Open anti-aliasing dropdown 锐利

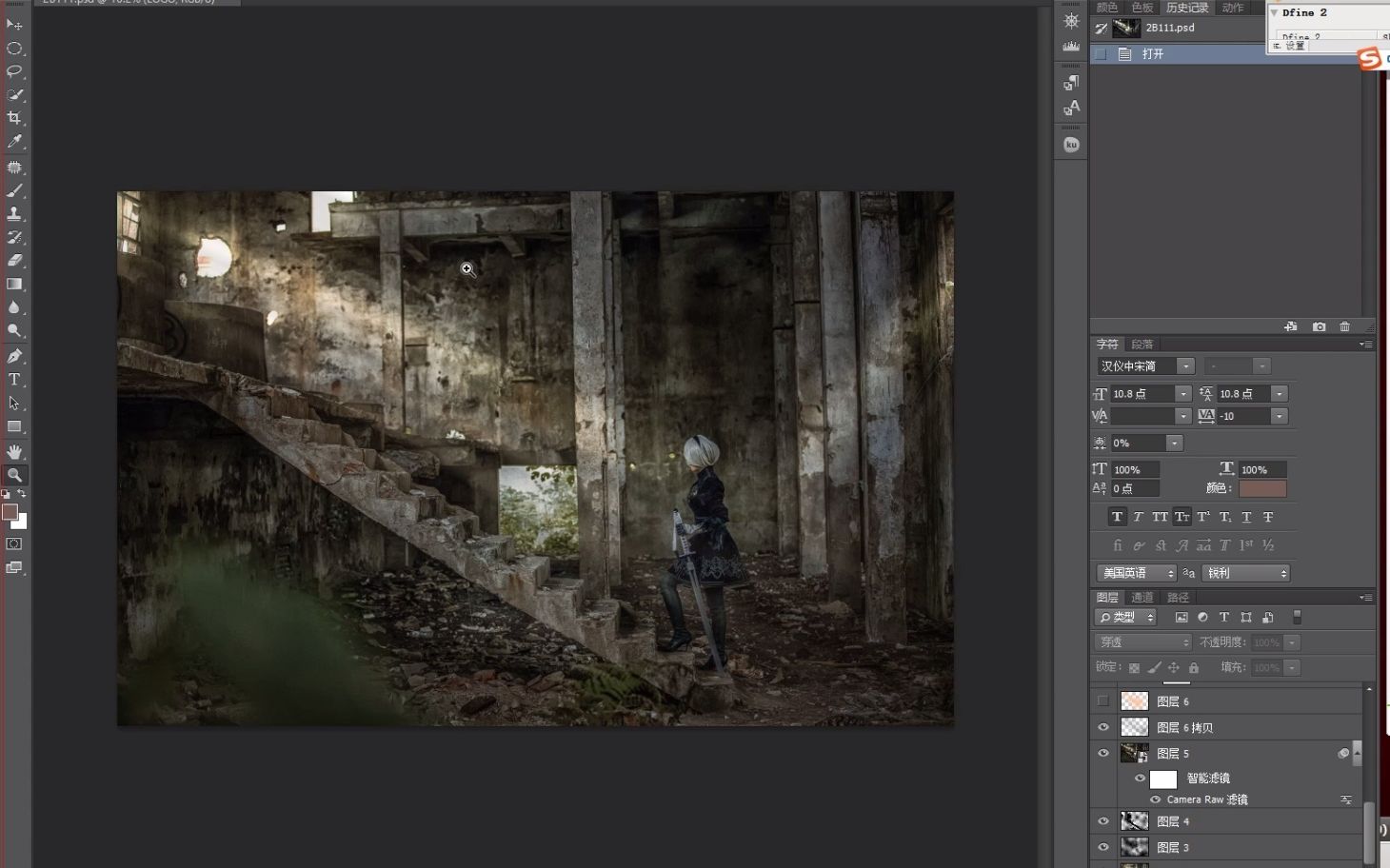pyautogui.click(x=1246, y=573)
